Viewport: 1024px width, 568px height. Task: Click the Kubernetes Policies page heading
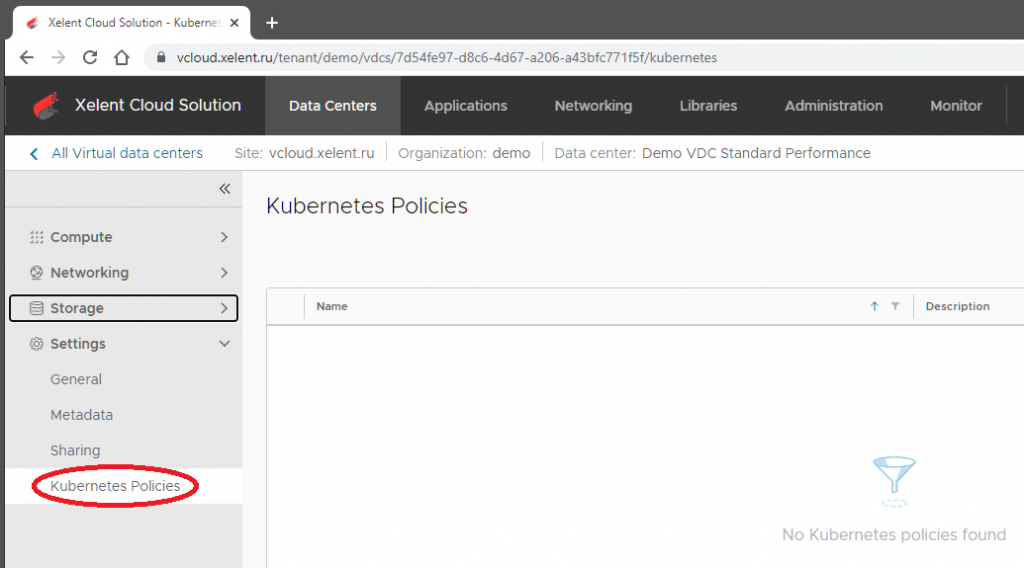pos(367,206)
